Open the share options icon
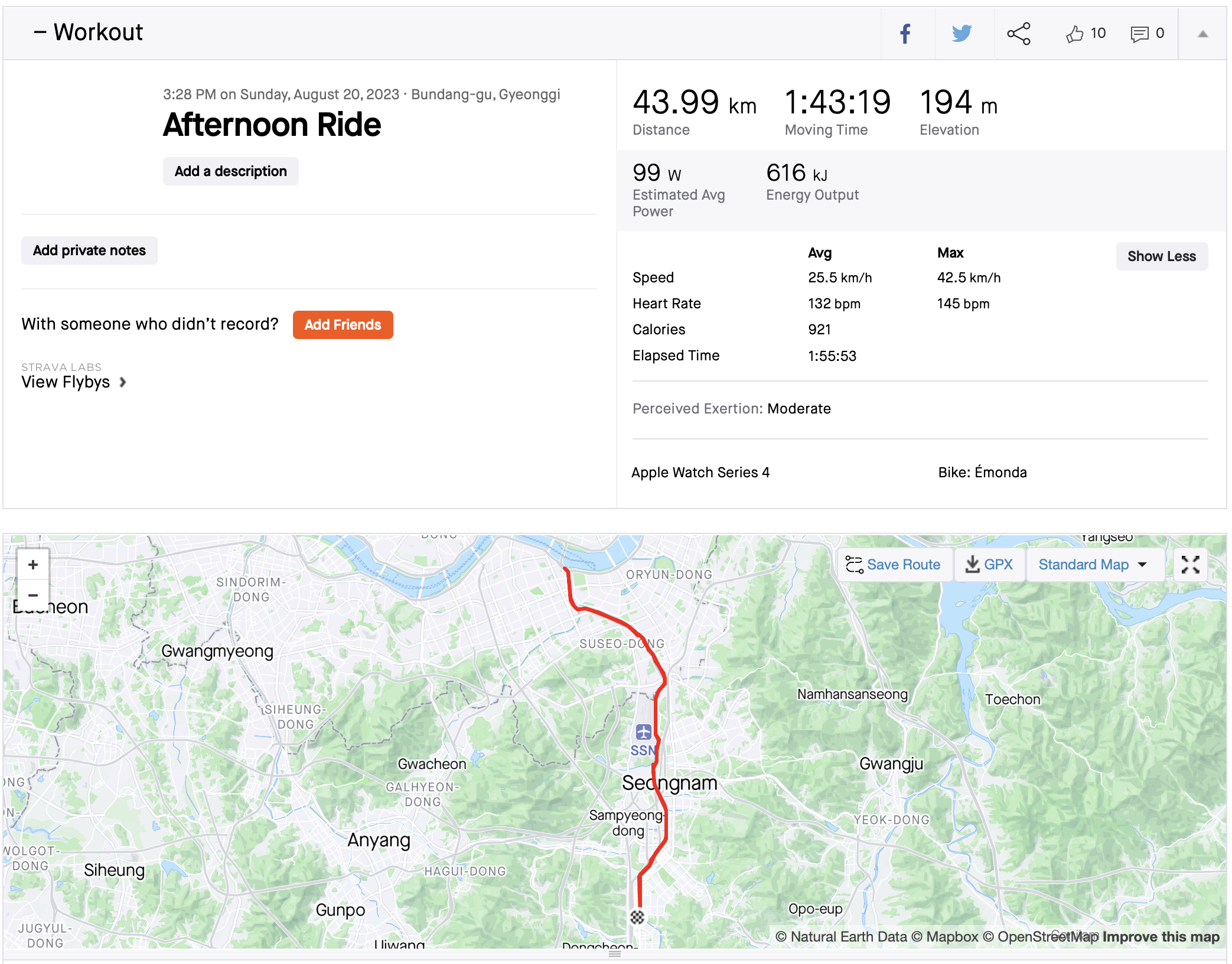The image size is (1232, 964). click(1019, 34)
